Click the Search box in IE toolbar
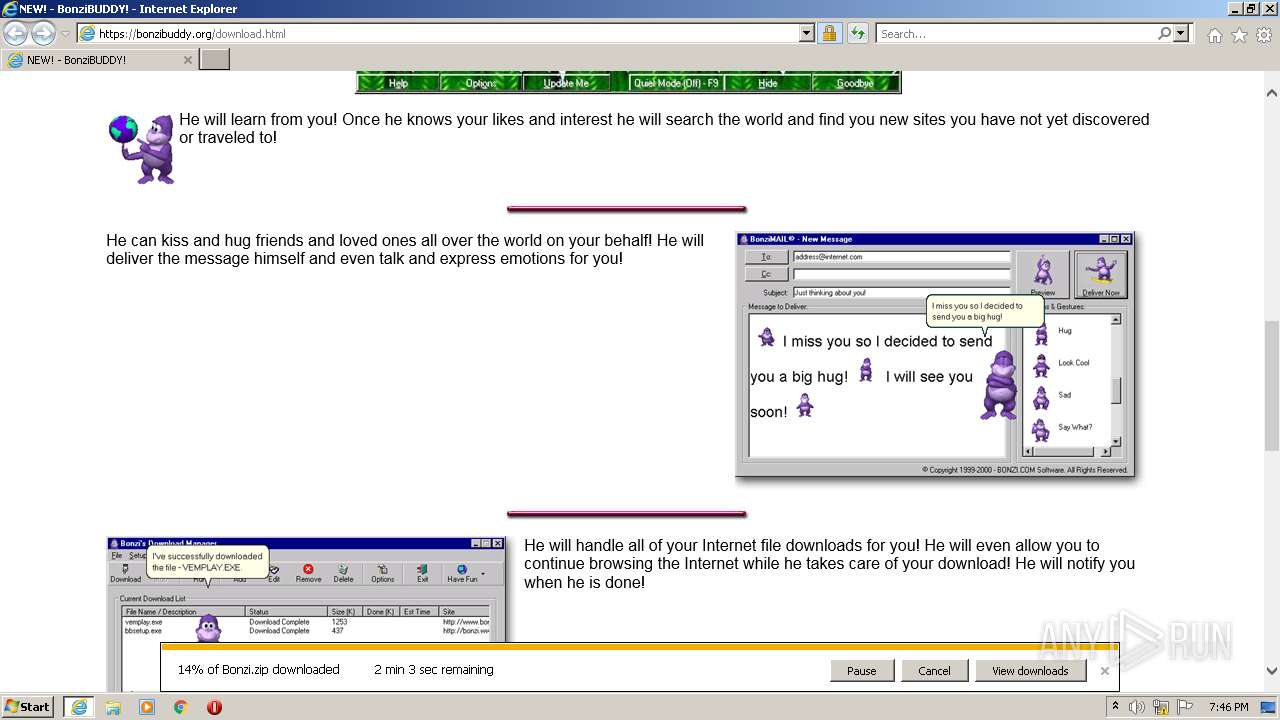 click(x=1016, y=33)
